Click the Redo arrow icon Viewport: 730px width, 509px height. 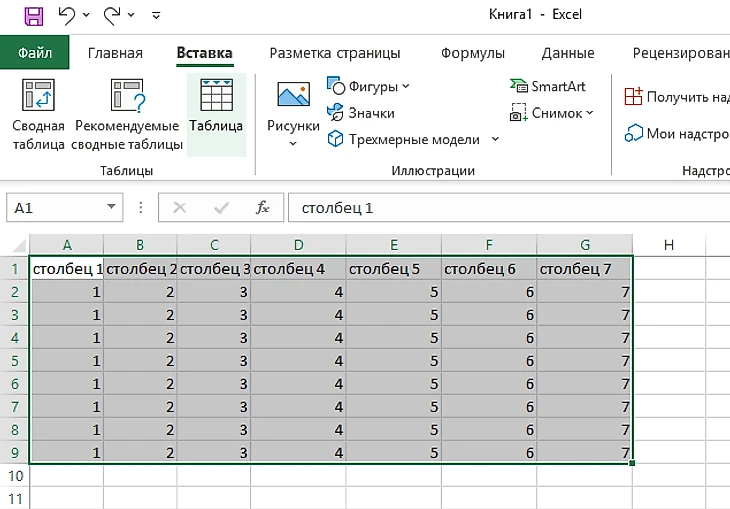(113, 15)
